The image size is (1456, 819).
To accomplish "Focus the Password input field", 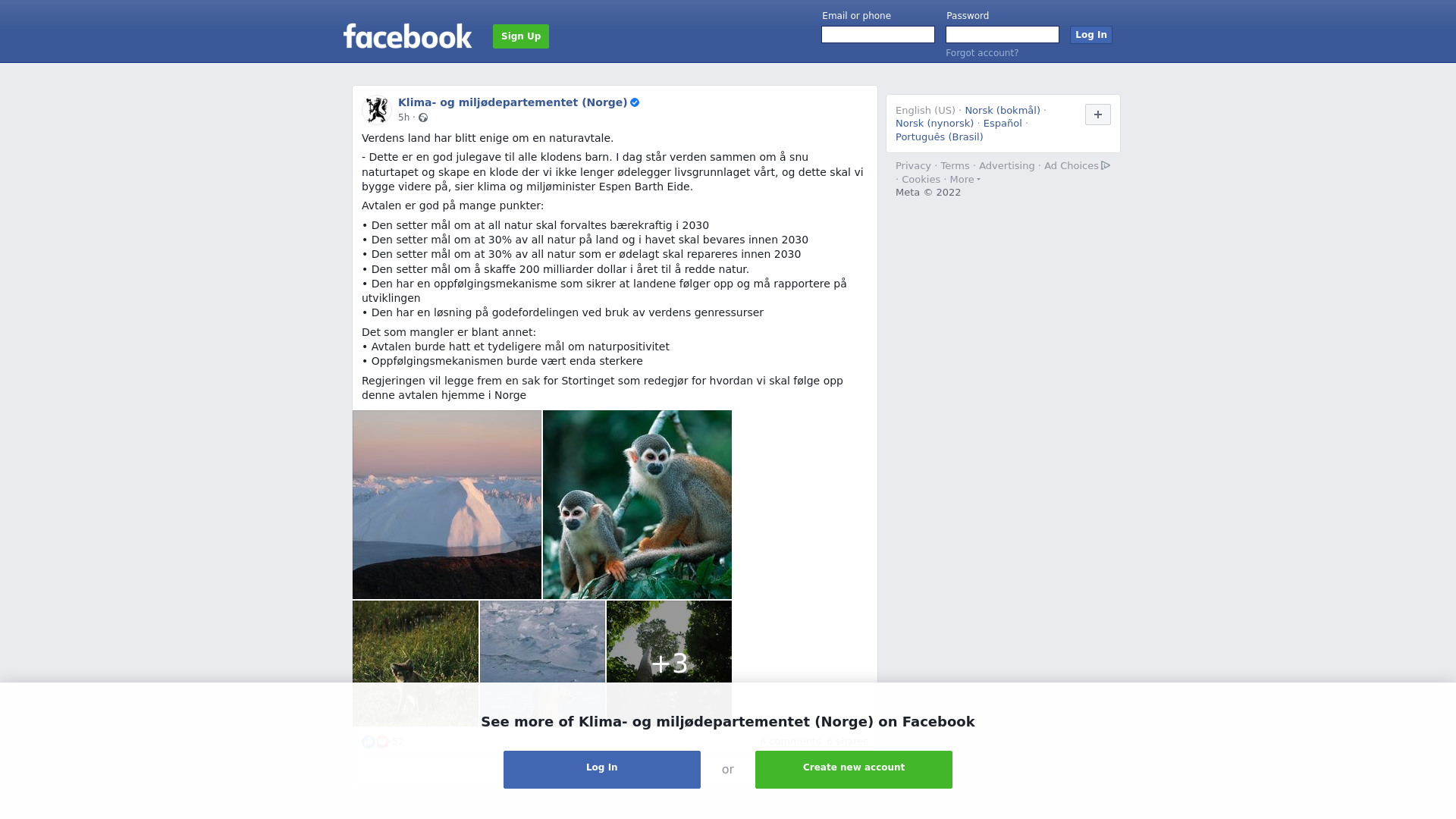I will coord(1003,35).
